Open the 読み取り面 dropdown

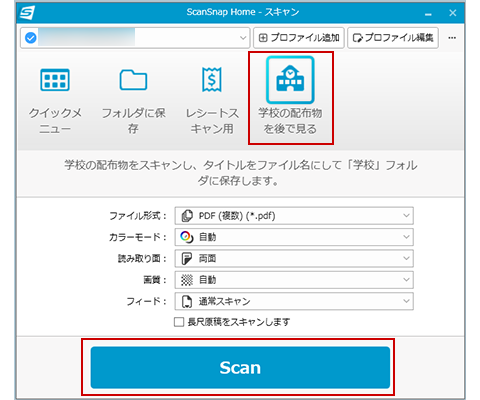click(x=294, y=258)
